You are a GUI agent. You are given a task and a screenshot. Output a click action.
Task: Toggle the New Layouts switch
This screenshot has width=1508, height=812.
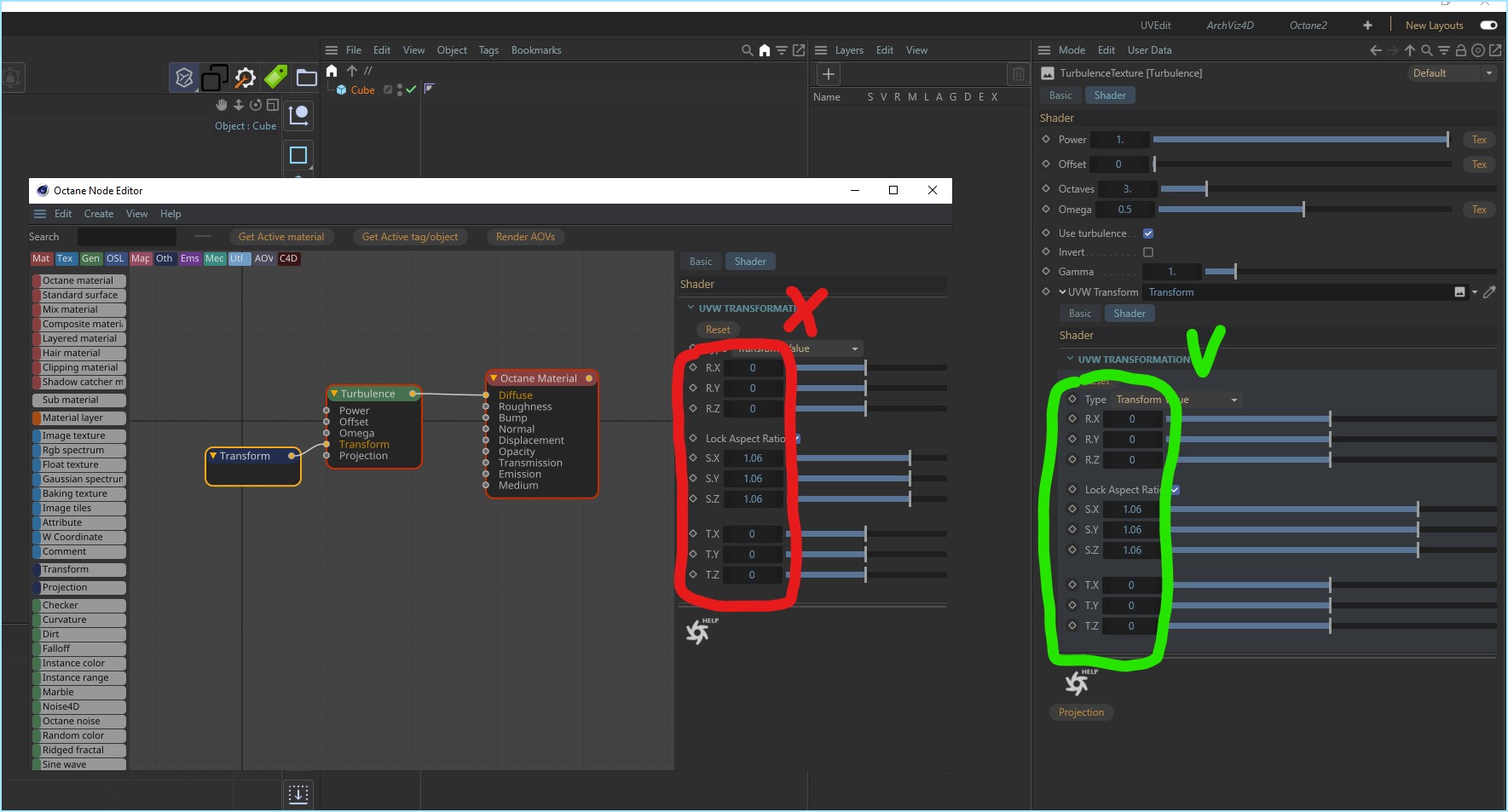pyautogui.click(x=1489, y=26)
